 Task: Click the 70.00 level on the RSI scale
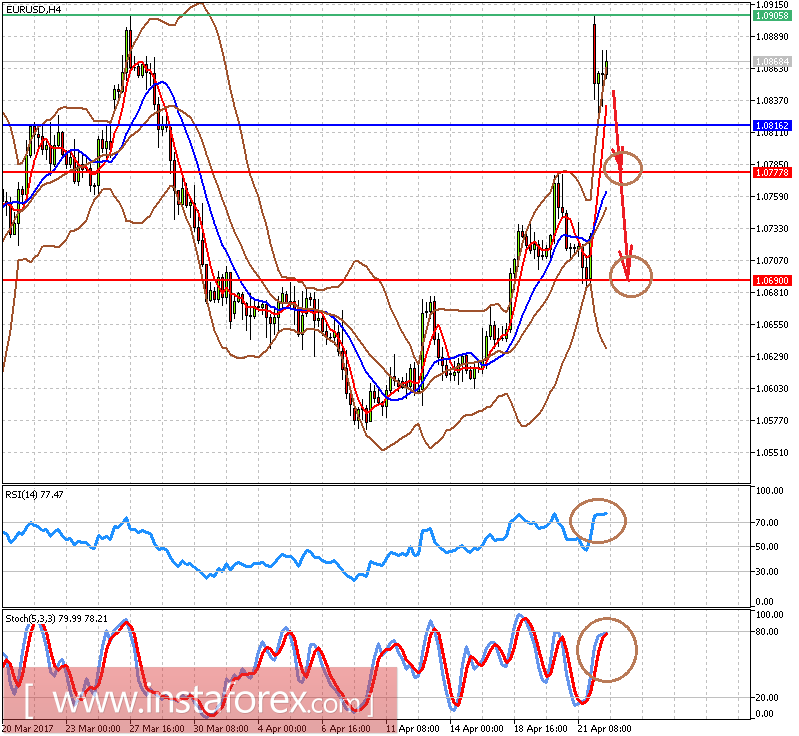[x=769, y=523]
